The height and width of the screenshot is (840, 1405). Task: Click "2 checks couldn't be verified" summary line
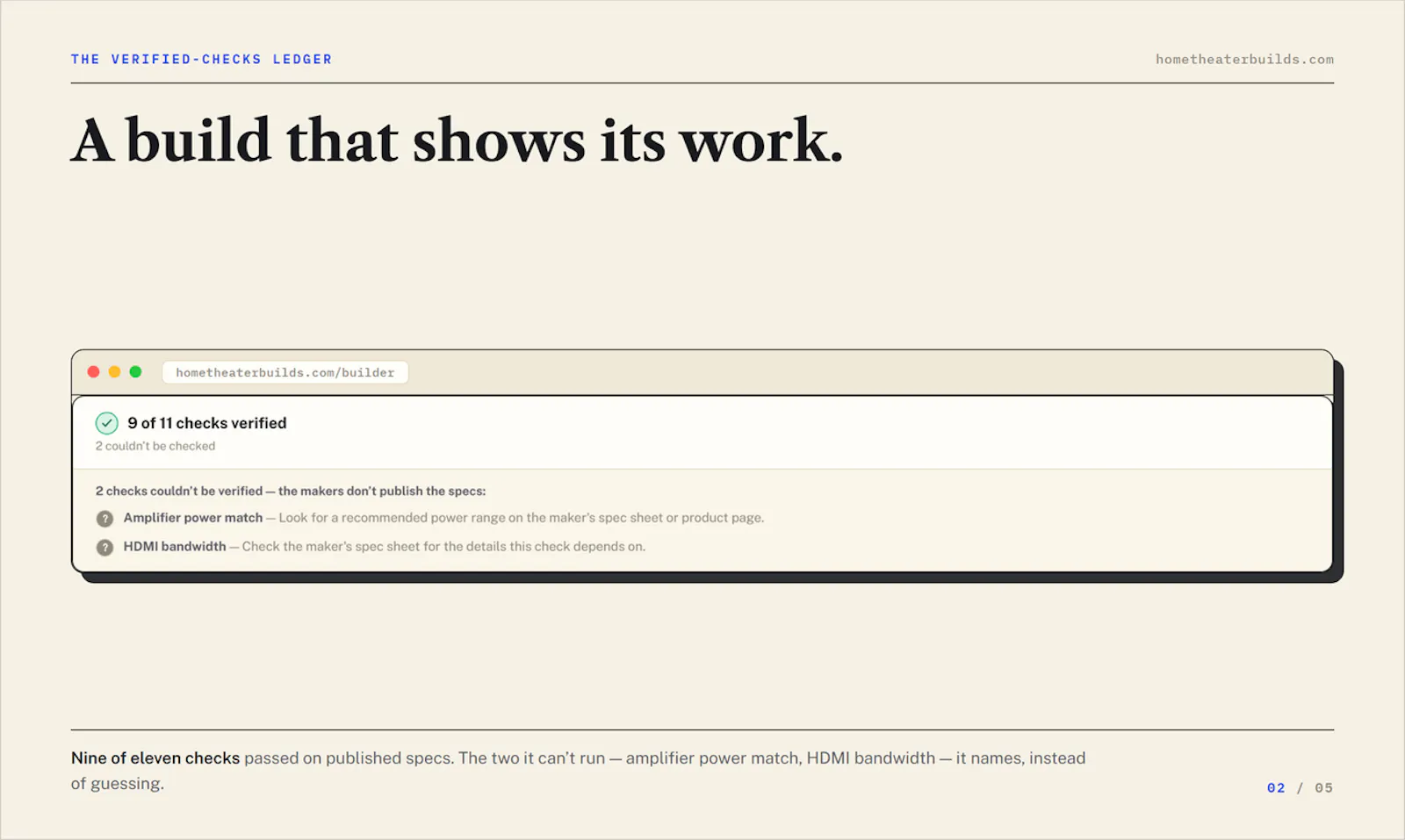[x=291, y=492]
